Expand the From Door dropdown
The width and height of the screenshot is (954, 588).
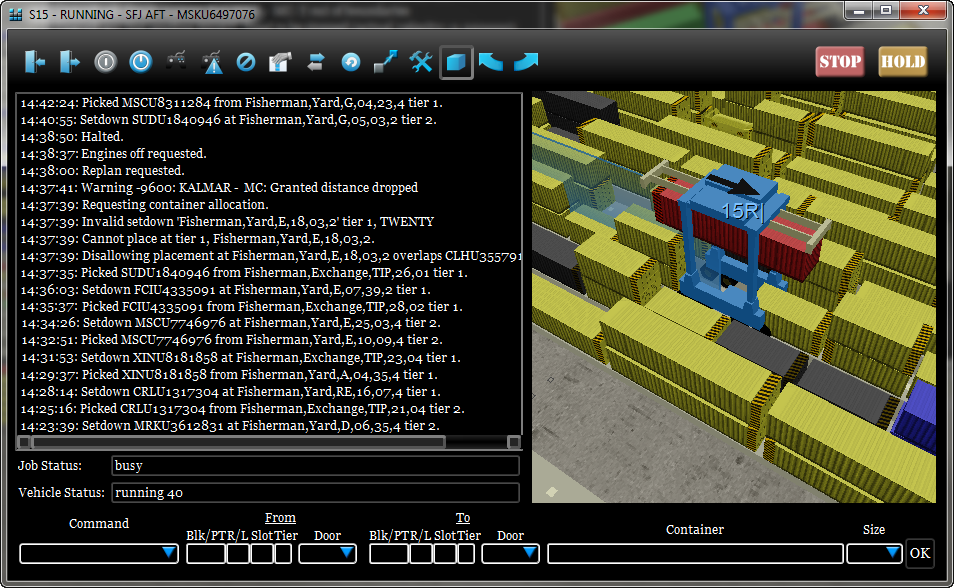coord(327,553)
